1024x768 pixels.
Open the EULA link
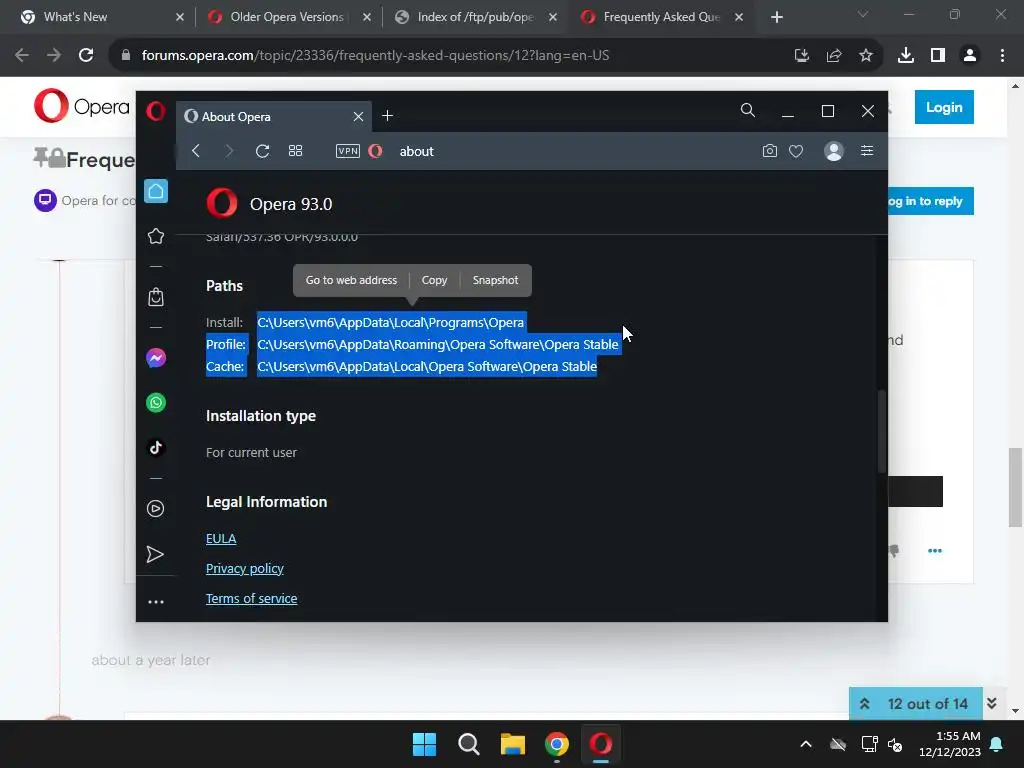(x=221, y=539)
